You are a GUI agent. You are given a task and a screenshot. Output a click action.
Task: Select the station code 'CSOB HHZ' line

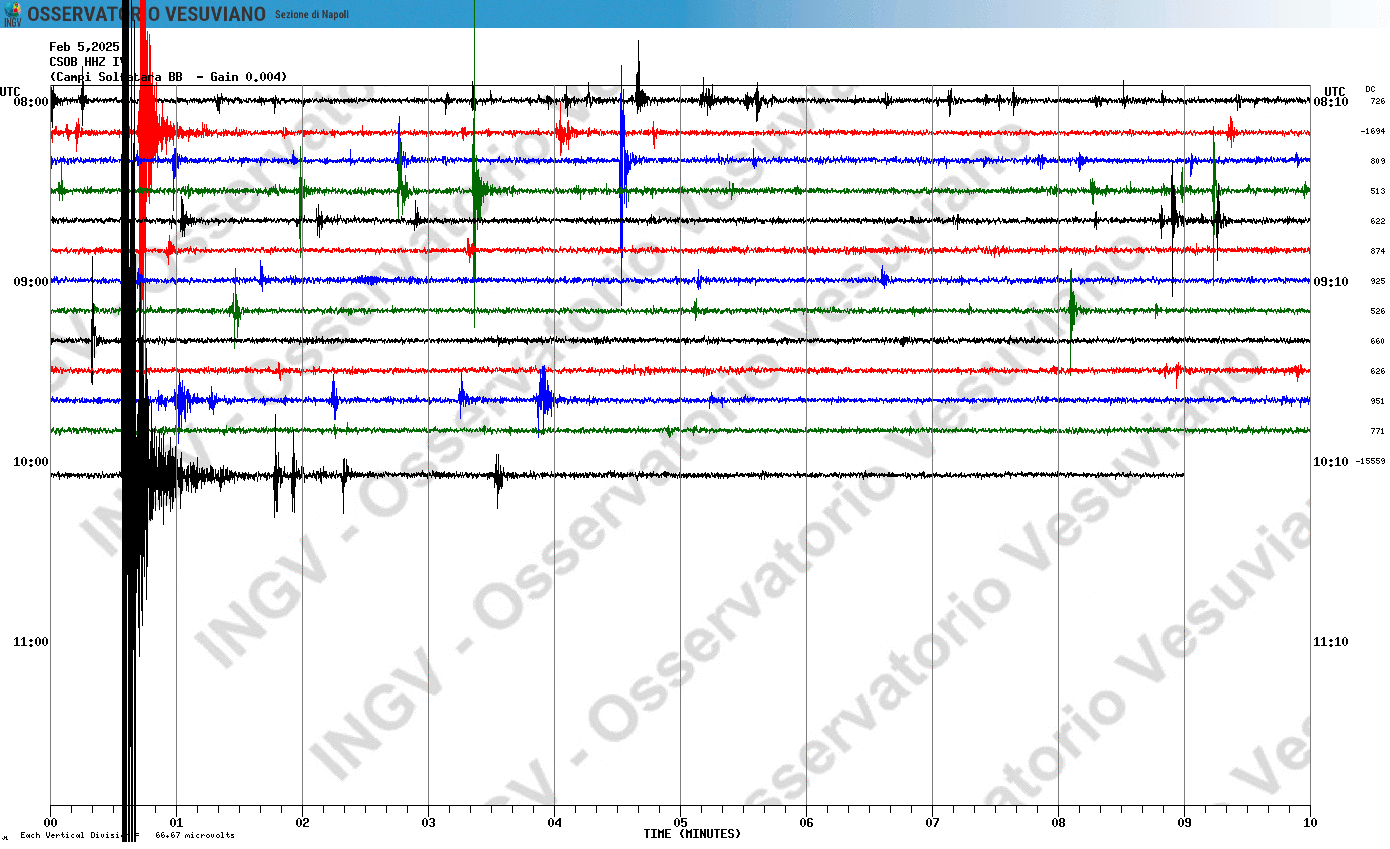(86, 62)
